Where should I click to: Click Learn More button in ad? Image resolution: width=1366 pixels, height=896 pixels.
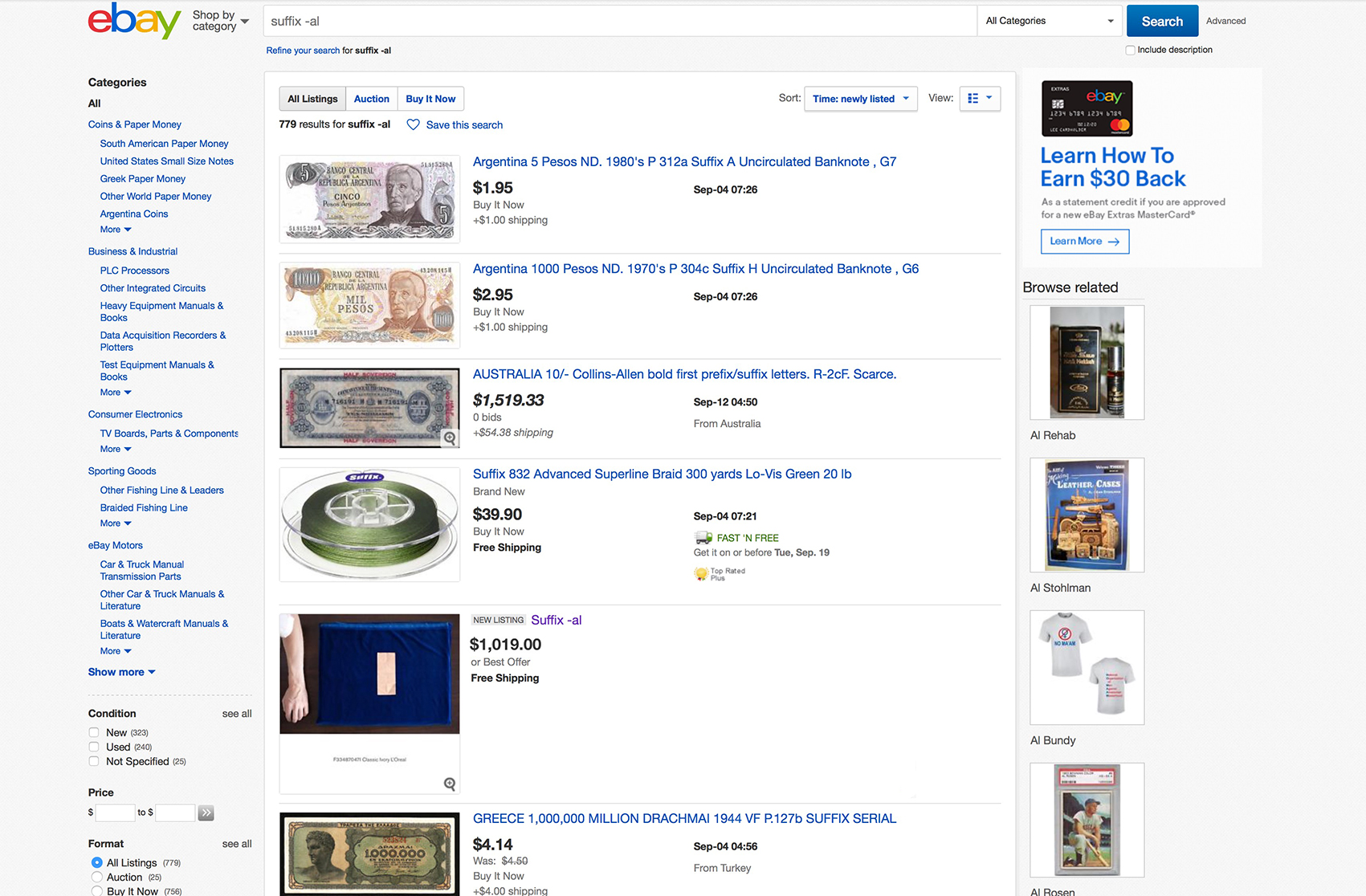pyautogui.click(x=1085, y=242)
